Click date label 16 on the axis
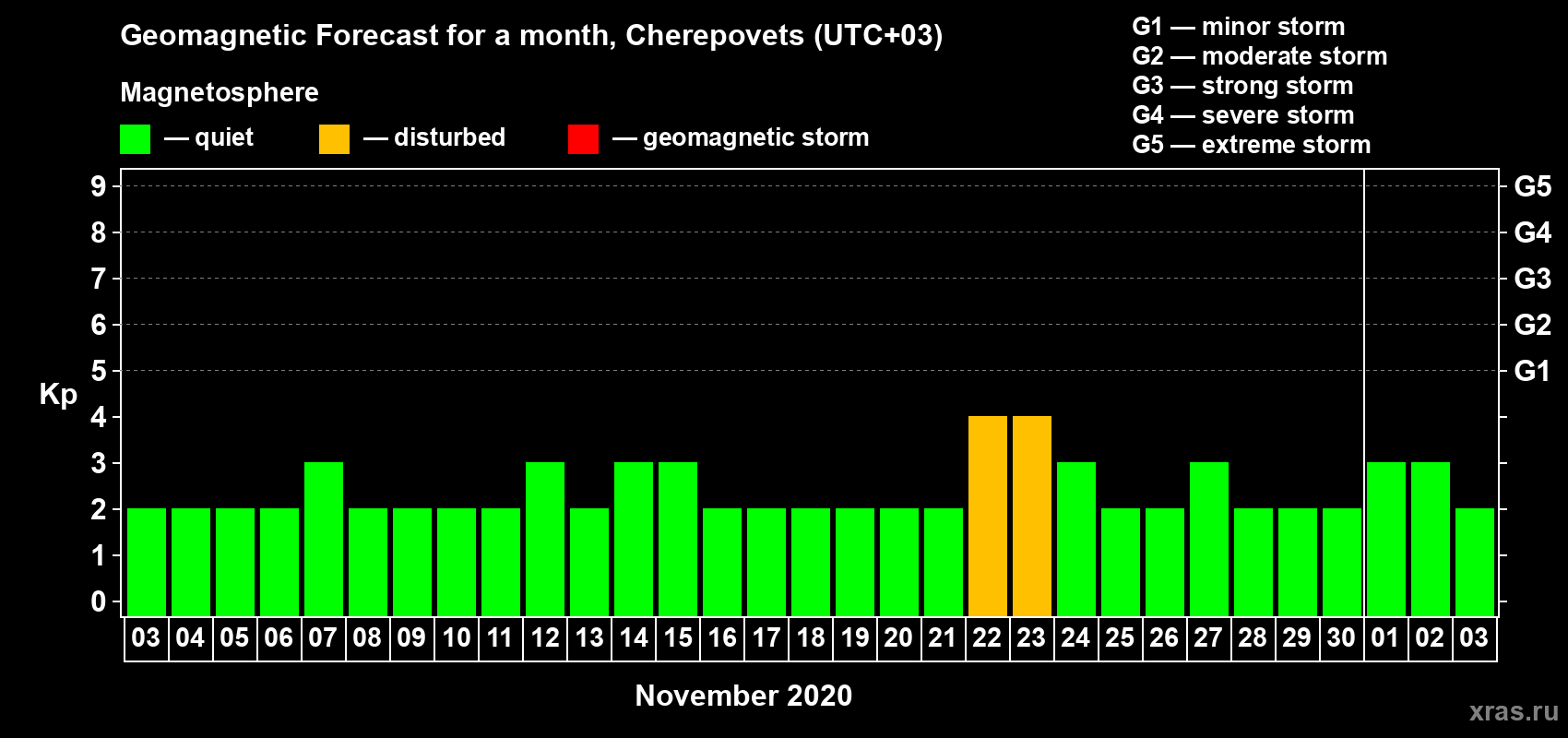This screenshot has height=738, width=1568. click(722, 638)
